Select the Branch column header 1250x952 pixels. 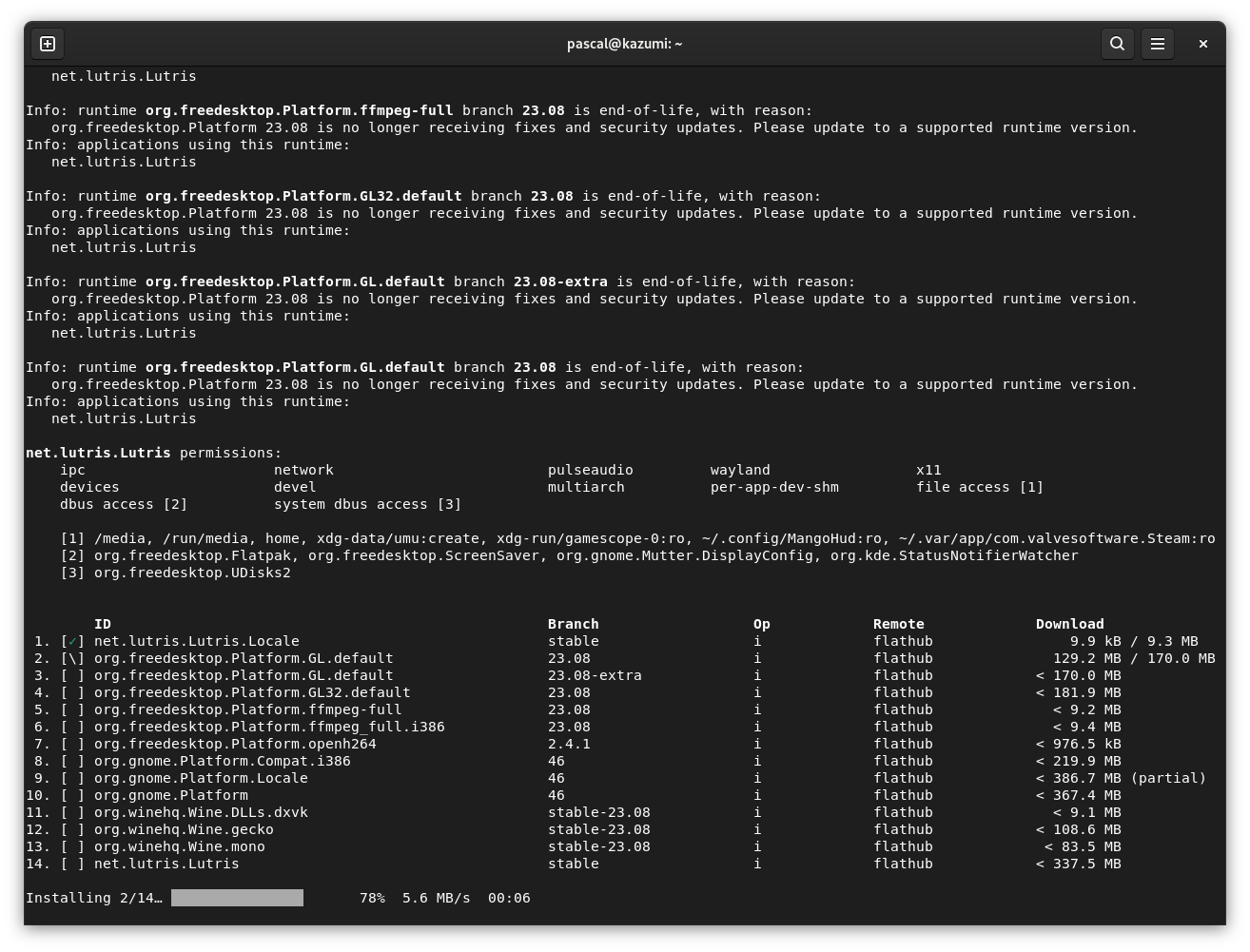tap(573, 624)
